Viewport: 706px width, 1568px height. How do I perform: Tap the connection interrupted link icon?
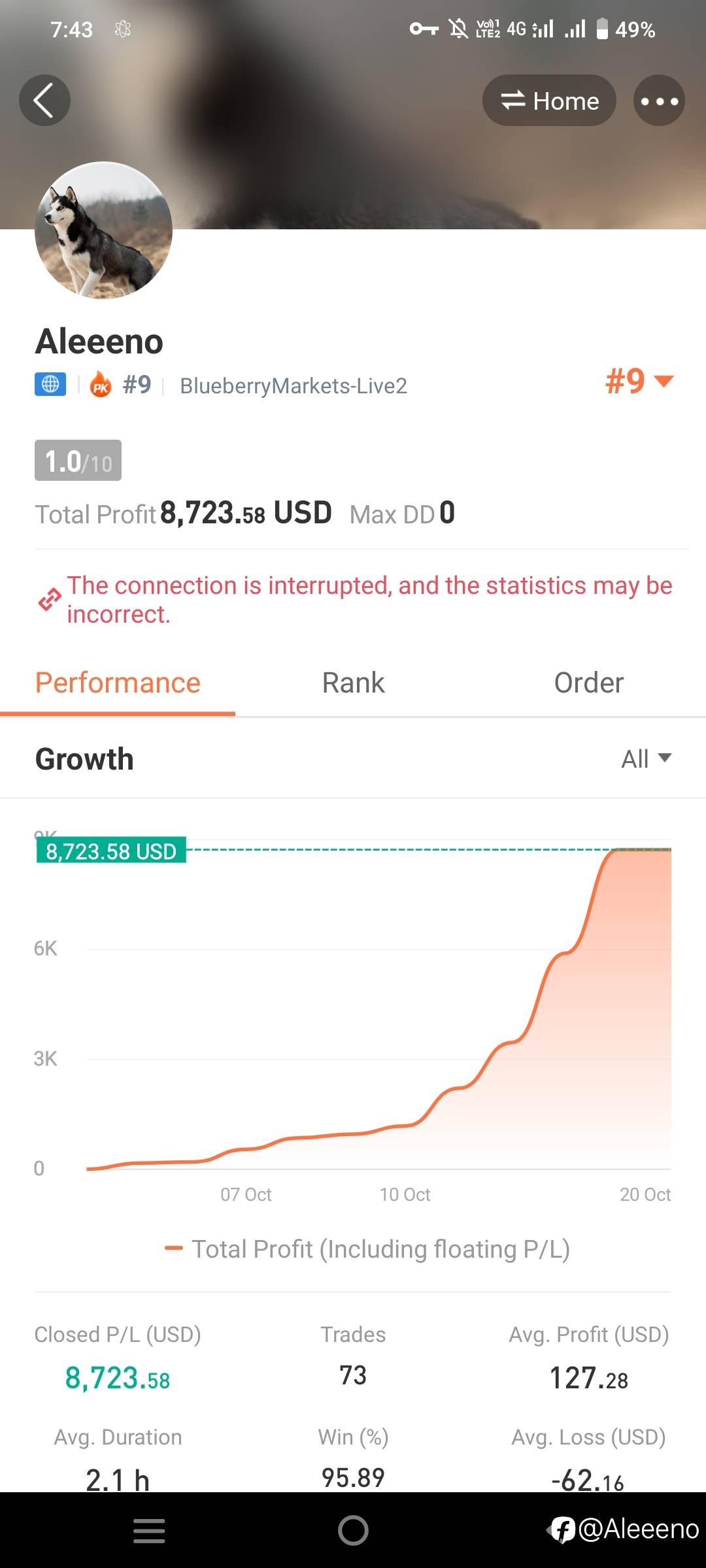(50, 599)
